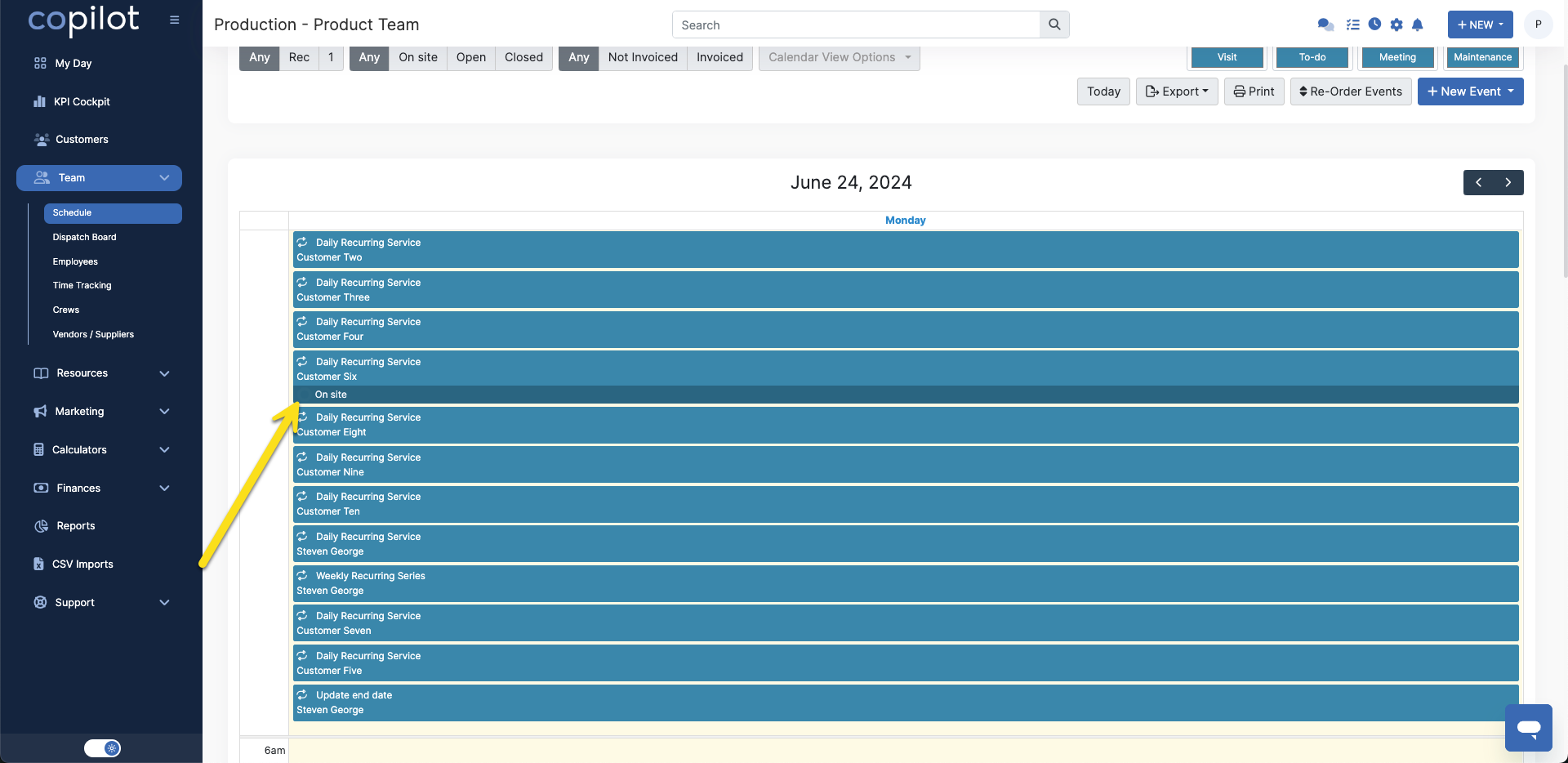Image resolution: width=1568 pixels, height=763 pixels.
Task: Click the Calculators icon in sidebar
Action: tap(38, 449)
